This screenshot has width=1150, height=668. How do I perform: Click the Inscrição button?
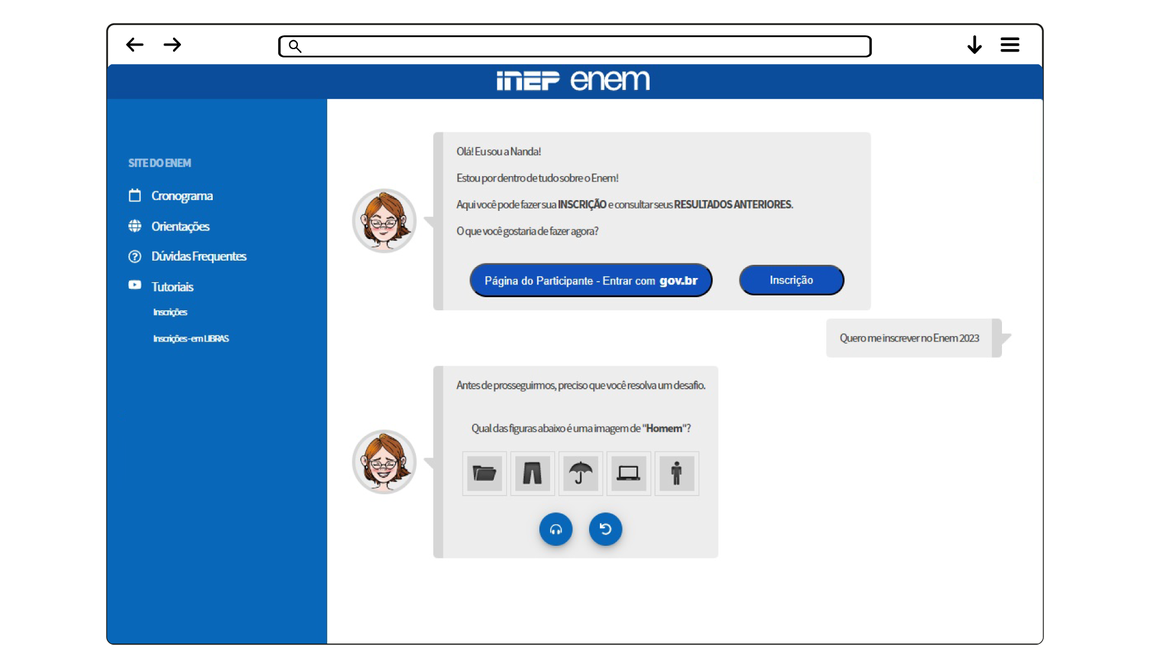point(791,280)
